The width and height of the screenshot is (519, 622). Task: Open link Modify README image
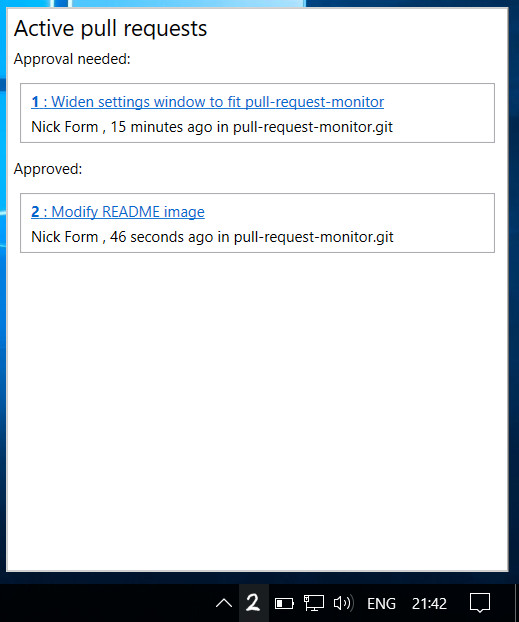coord(128,212)
